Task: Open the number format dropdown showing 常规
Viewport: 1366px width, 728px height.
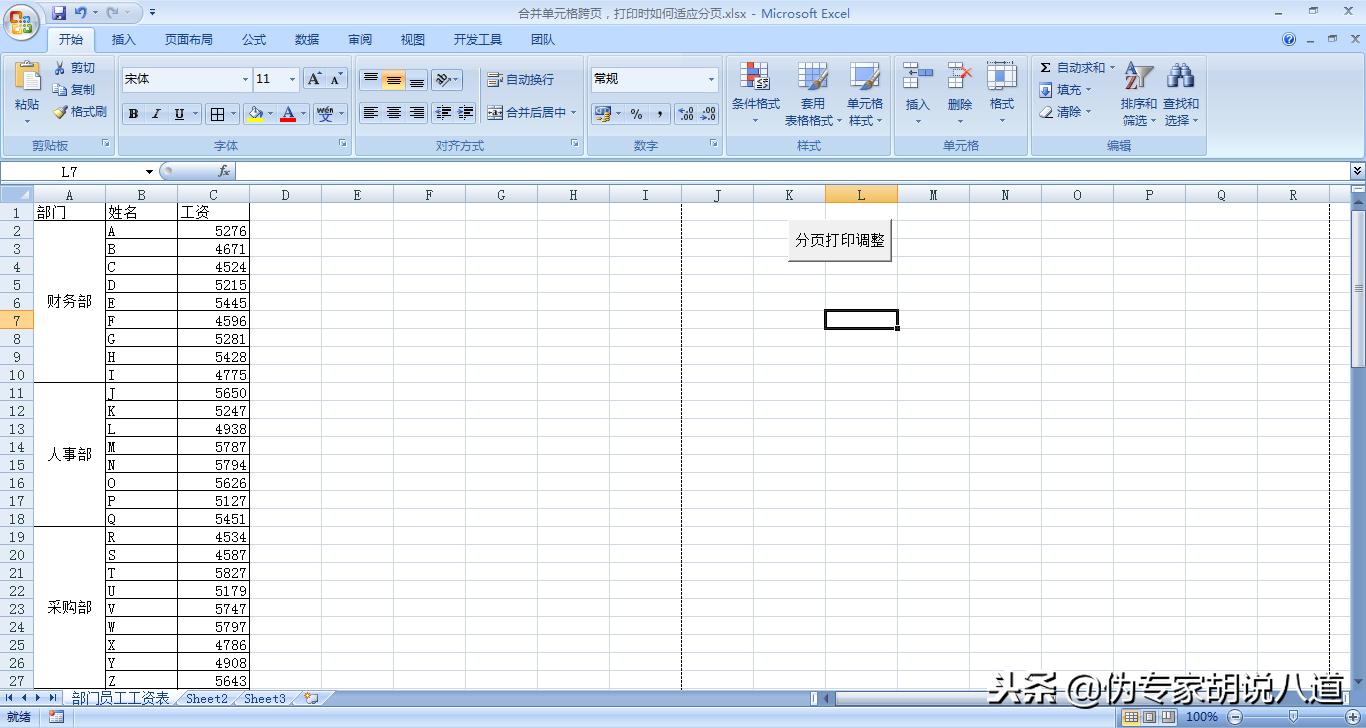Action: (x=712, y=79)
